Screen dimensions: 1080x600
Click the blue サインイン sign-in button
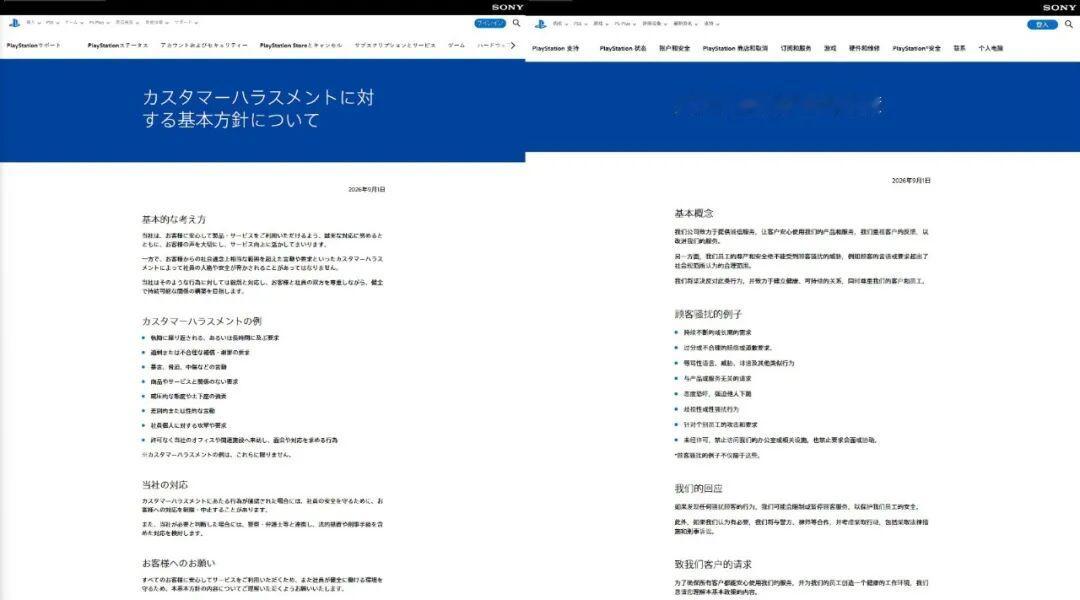pyautogui.click(x=490, y=23)
